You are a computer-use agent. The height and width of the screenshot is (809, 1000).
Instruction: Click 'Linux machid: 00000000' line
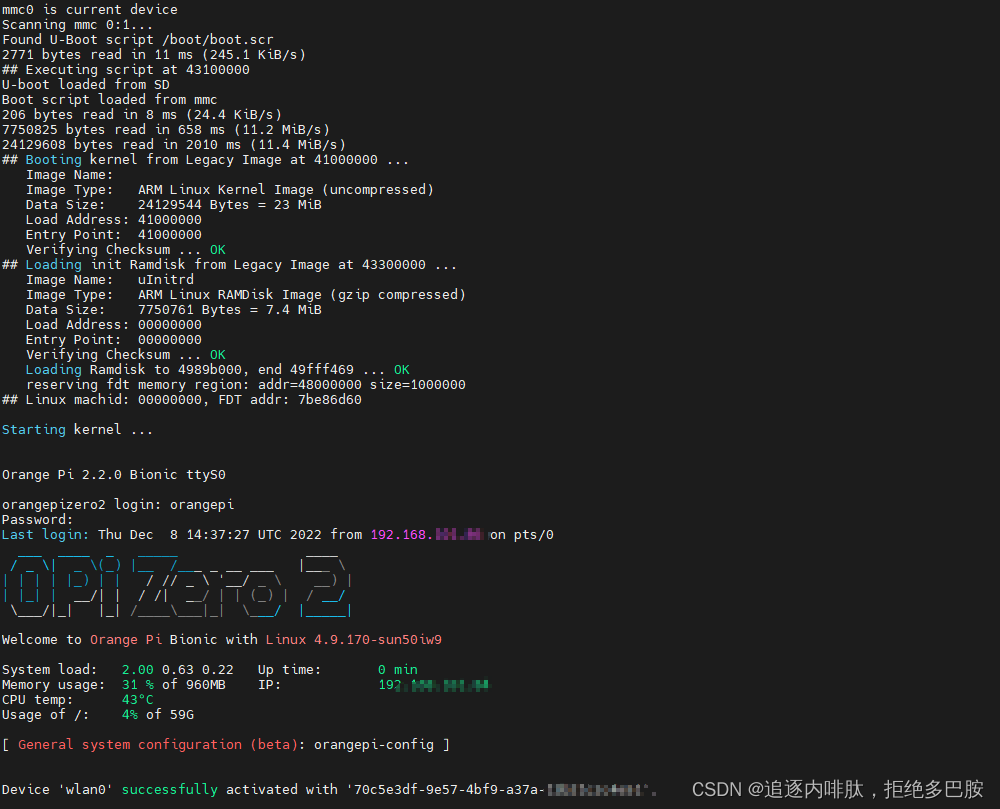182,400
